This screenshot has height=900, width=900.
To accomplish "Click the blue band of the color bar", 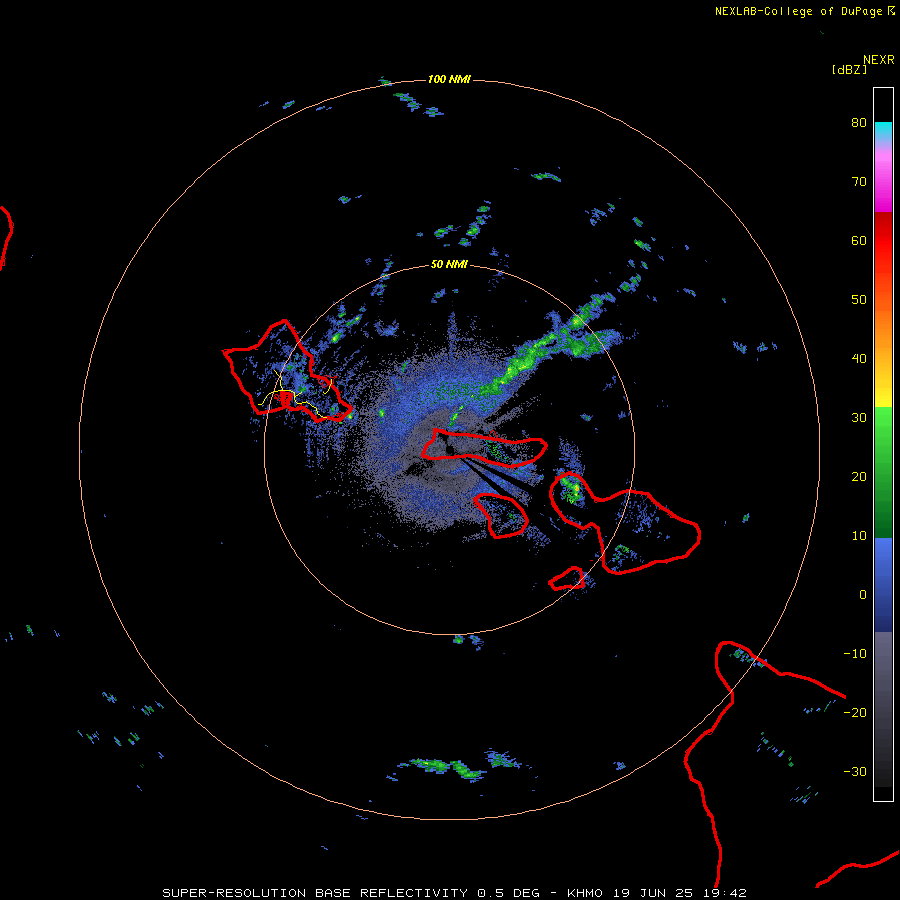I will click(883, 585).
